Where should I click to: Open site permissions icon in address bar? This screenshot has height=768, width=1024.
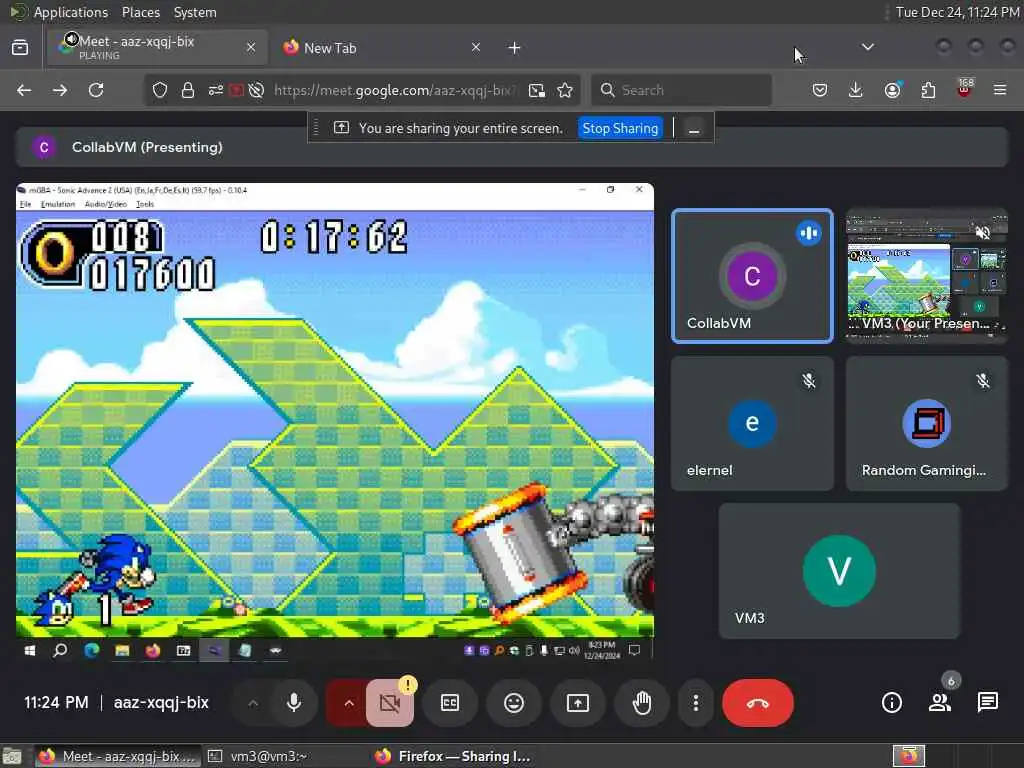216,90
